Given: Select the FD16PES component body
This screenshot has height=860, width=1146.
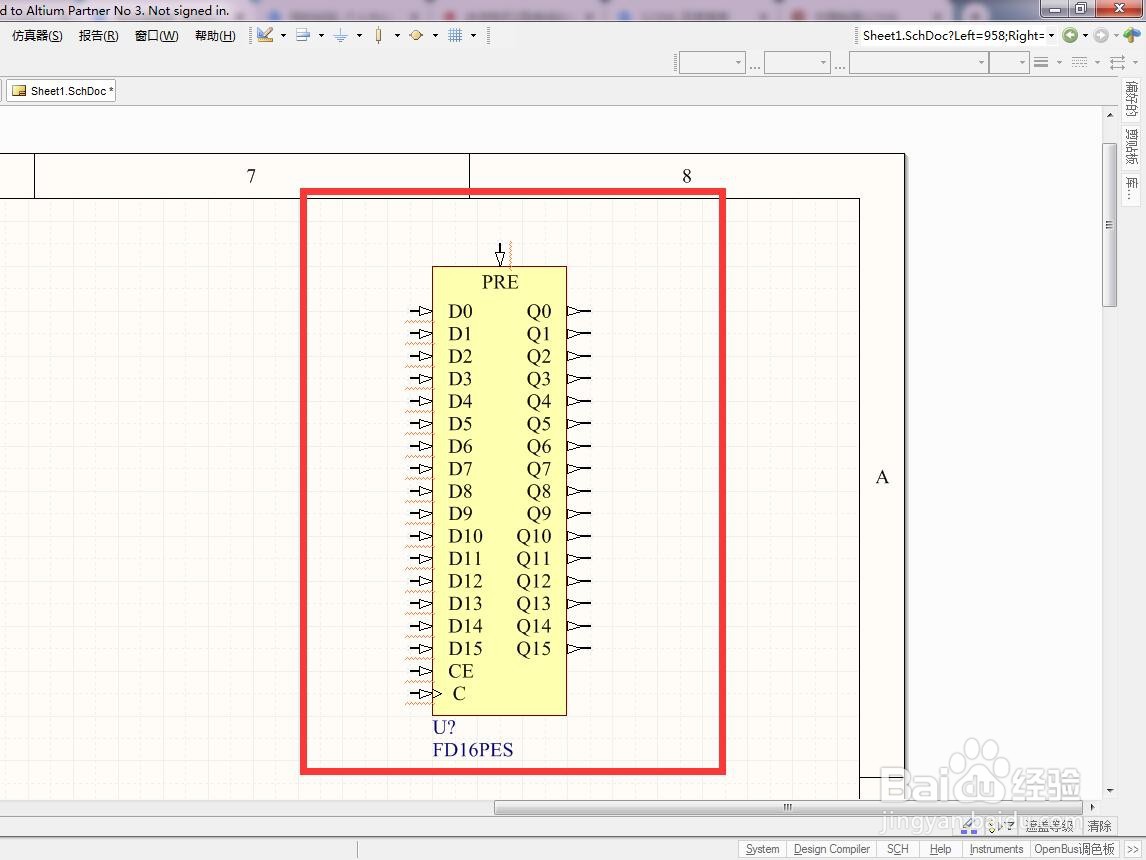Looking at the screenshot, I should pyautogui.click(x=499, y=491).
